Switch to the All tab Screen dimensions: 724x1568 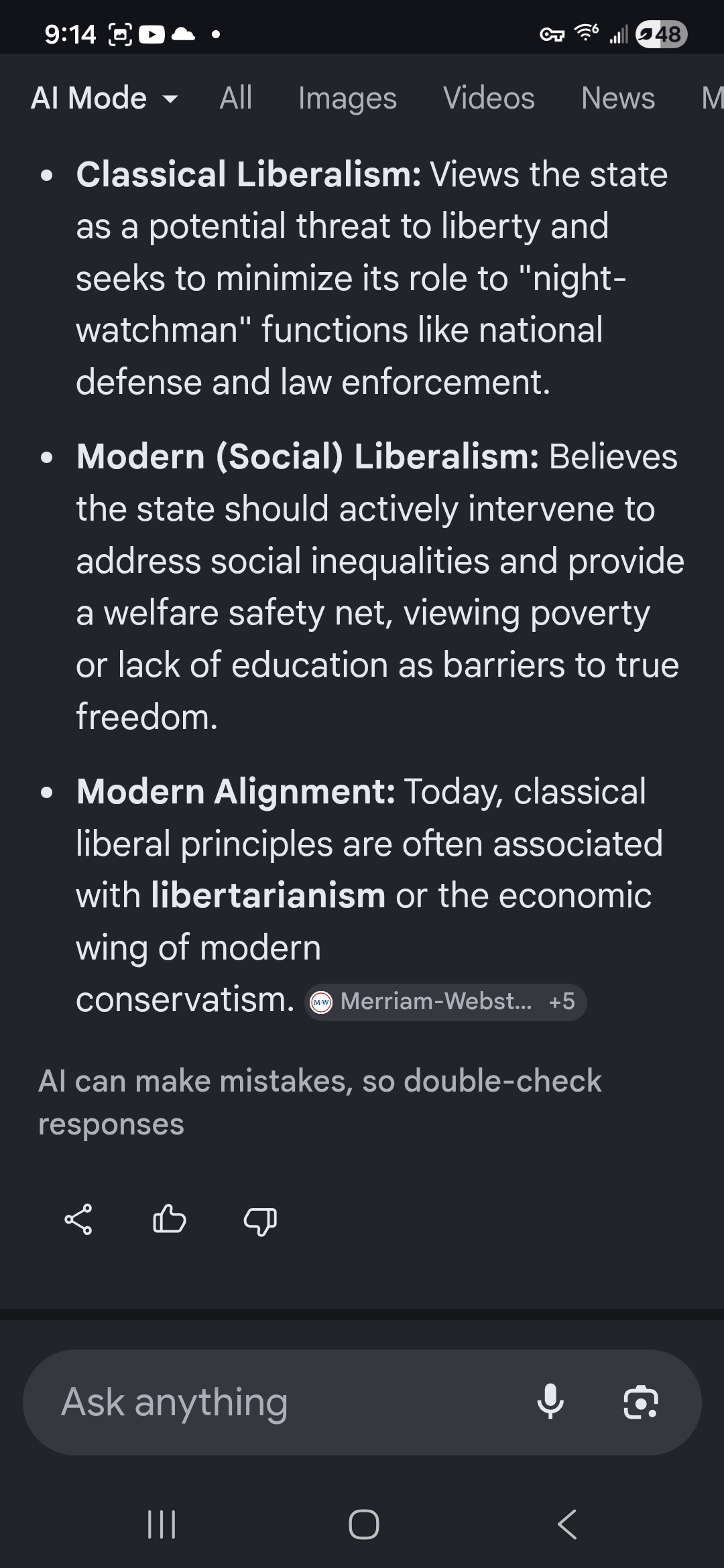coord(235,99)
